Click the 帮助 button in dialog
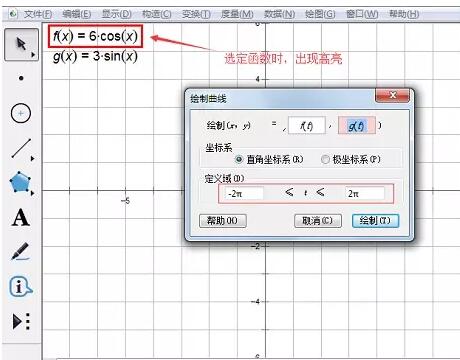Viewport: 460px width, 360px height. 223,221
